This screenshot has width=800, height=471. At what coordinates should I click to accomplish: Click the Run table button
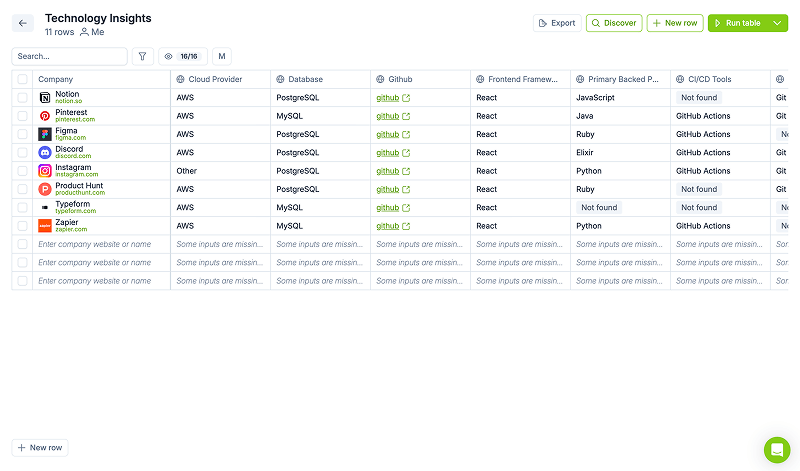(738, 23)
